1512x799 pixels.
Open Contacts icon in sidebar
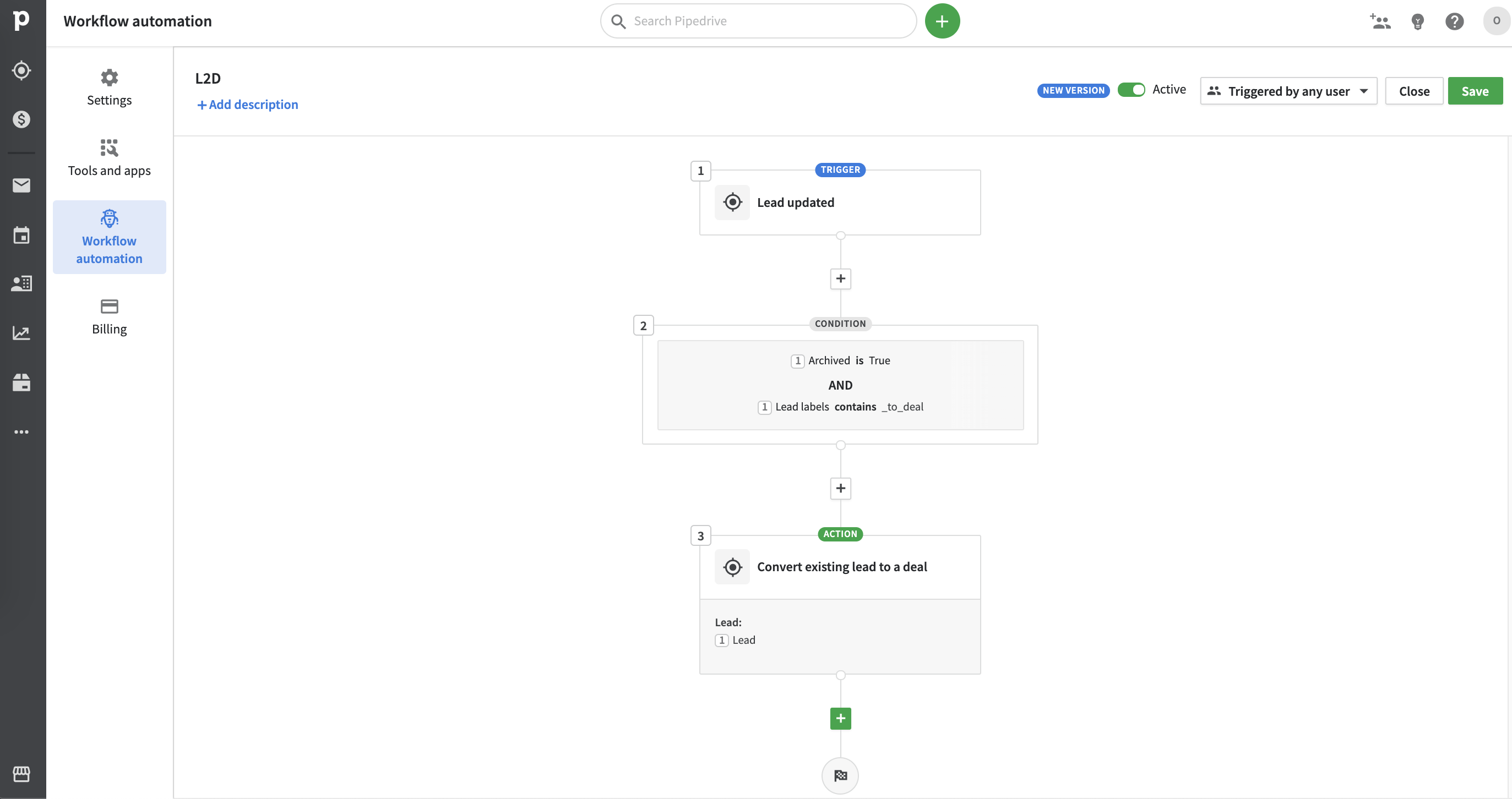21,283
